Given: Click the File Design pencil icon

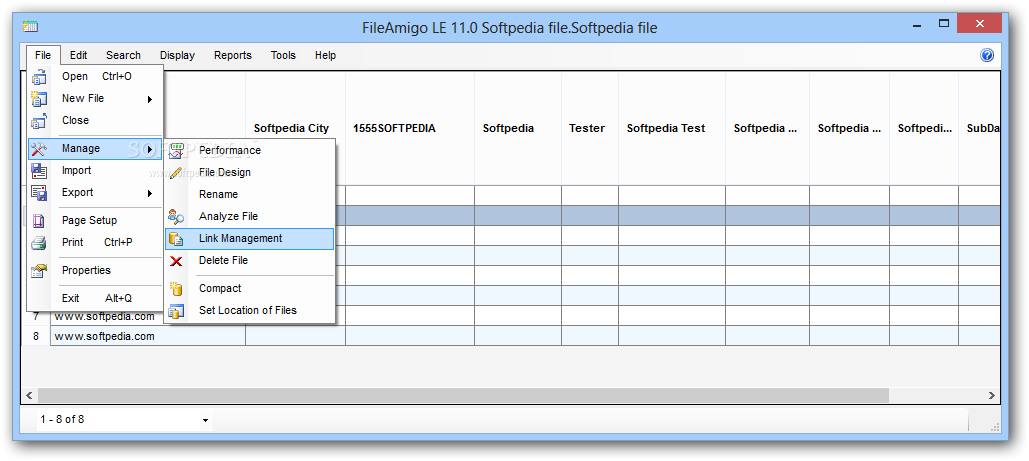Looking at the screenshot, I should click(x=177, y=173).
